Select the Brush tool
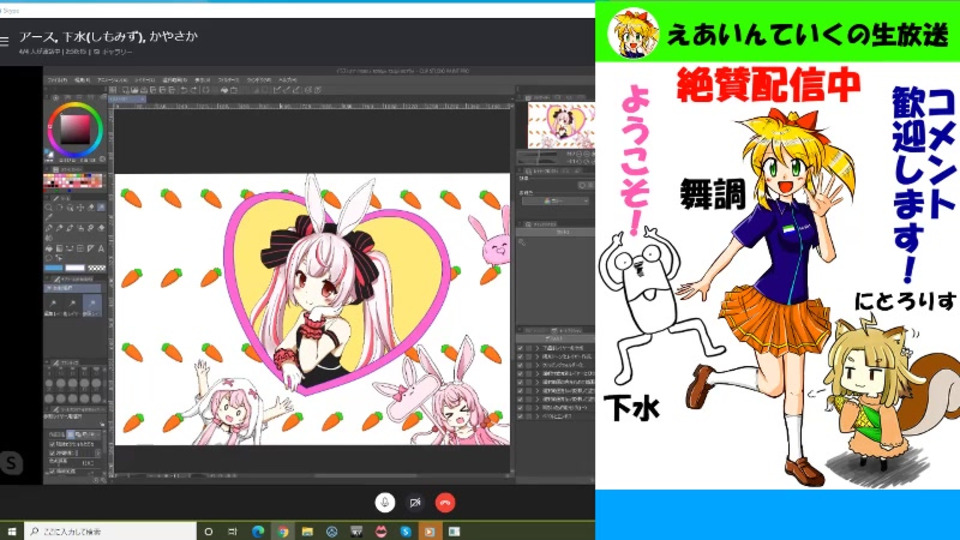The height and width of the screenshot is (540, 960). (70, 228)
